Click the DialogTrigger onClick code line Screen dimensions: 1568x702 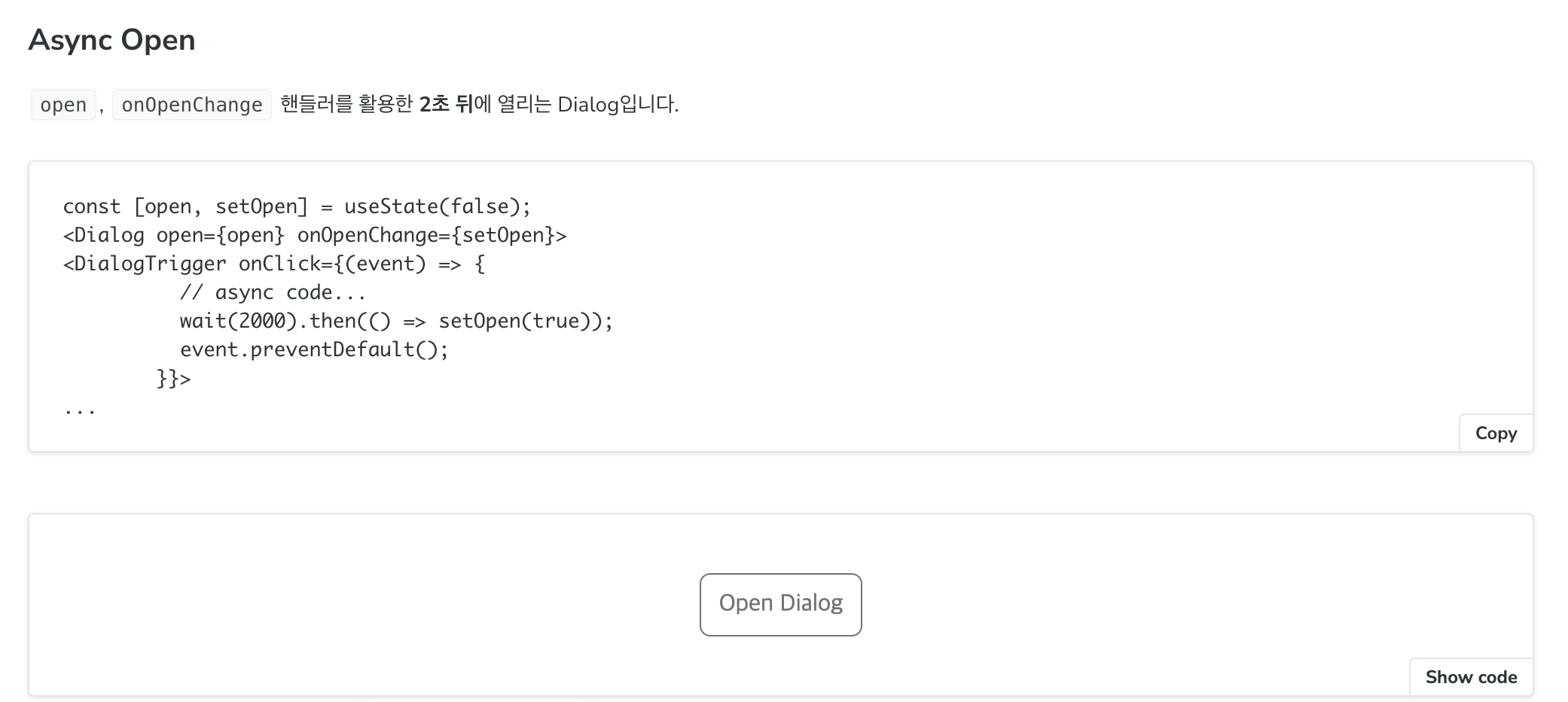coord(273,263)
